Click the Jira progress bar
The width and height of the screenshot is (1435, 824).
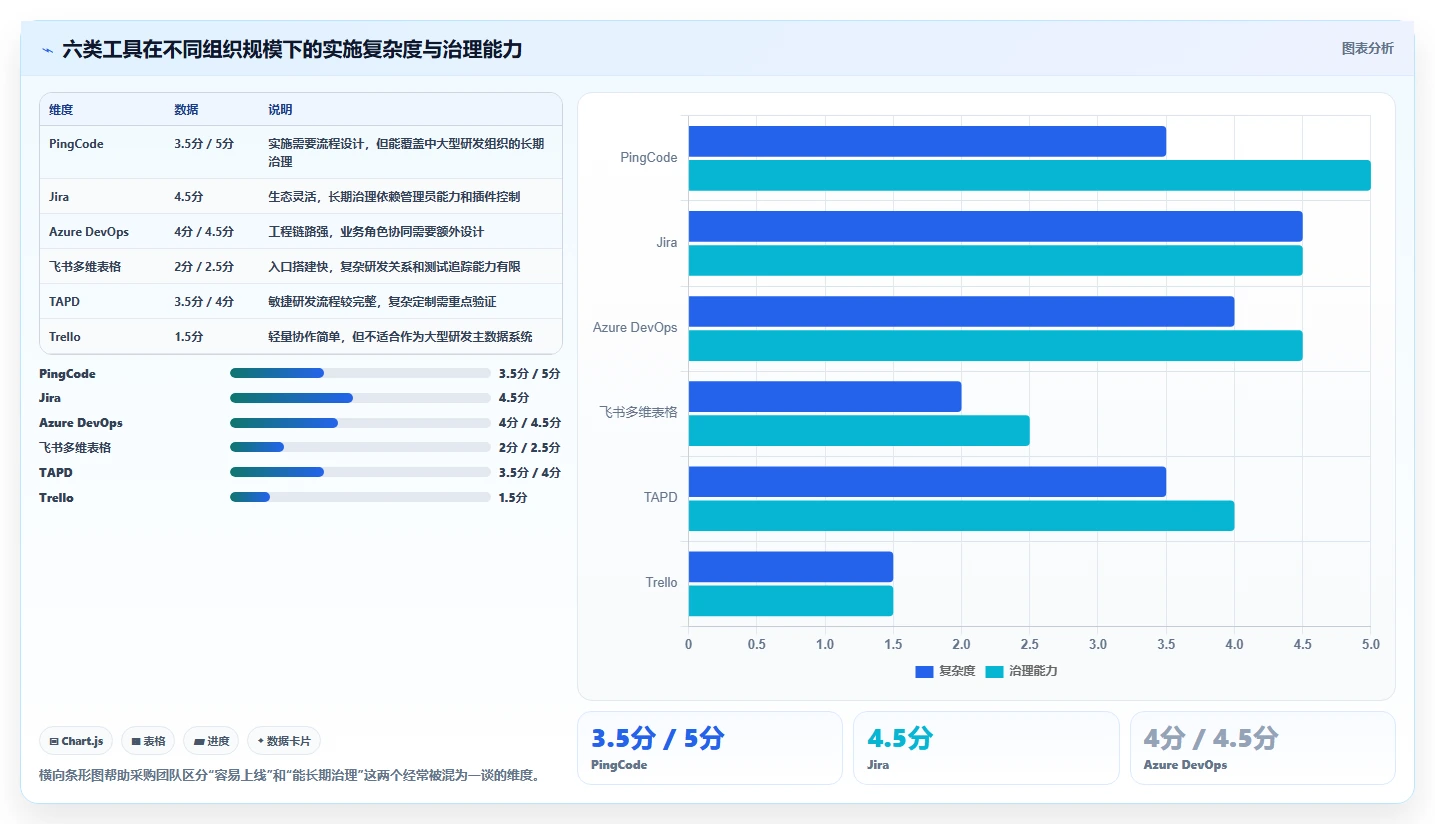[360, 398]
